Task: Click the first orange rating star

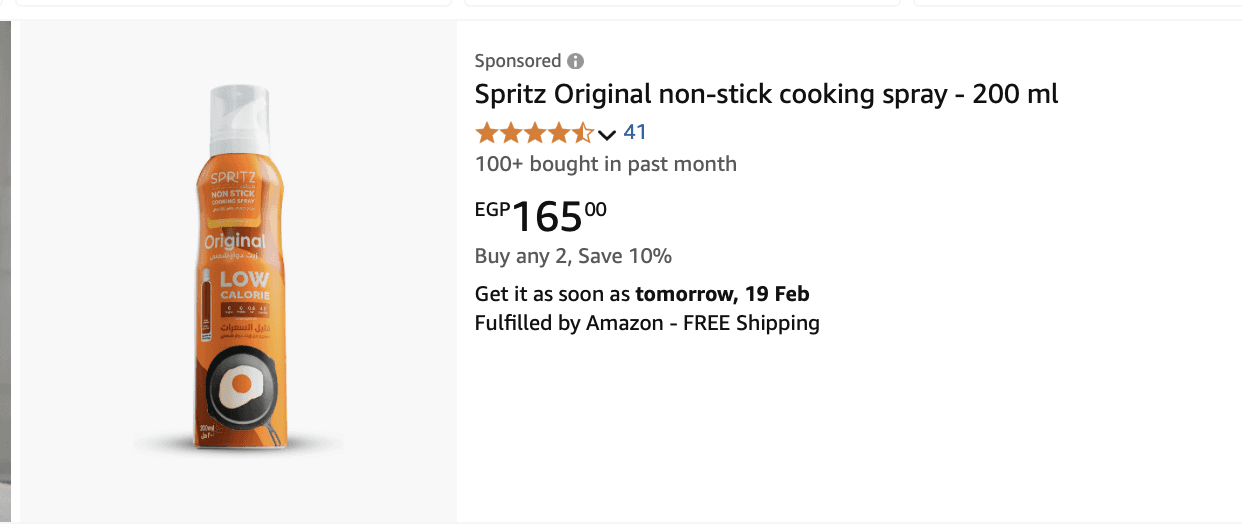Action: [487, 133]
